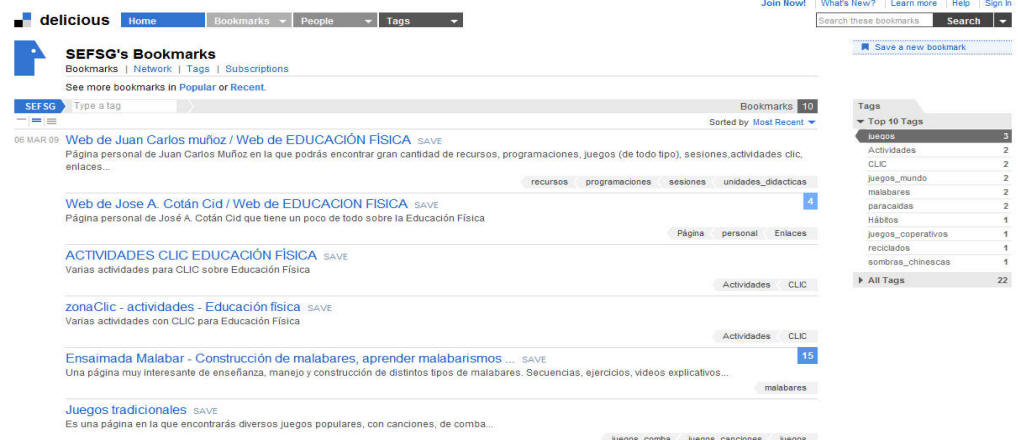Select the personal tag
This screenshot has height=440, width=1018.
[x=739, y=234]
